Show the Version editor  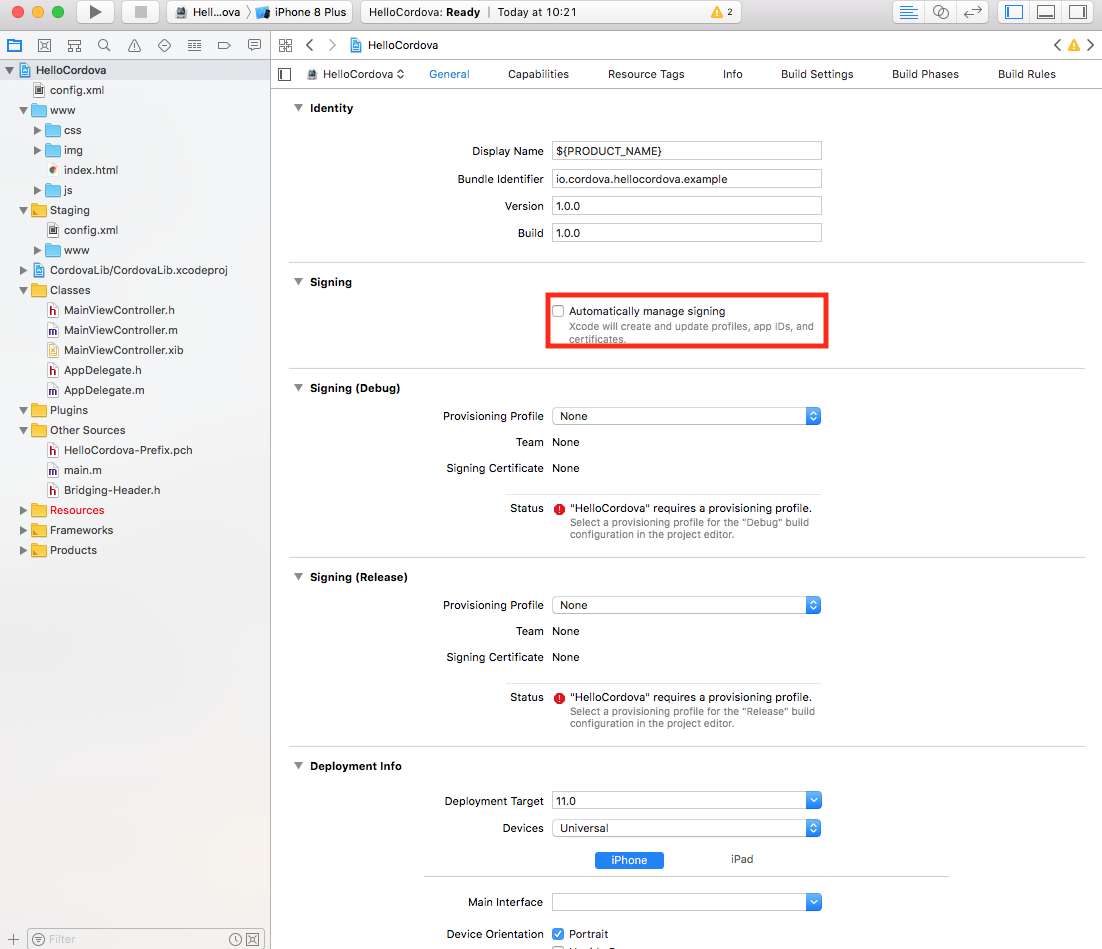click(x=973, y=12)
